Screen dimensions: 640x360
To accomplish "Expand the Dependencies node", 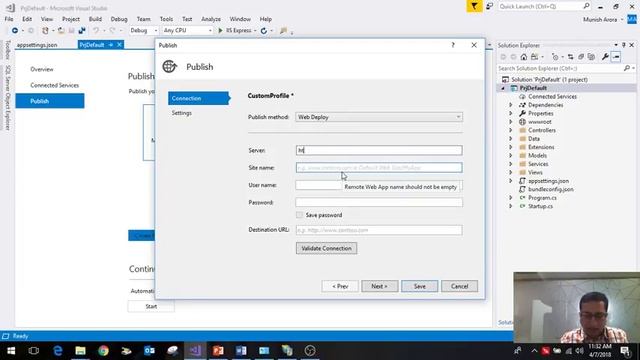I will [511, 105].
